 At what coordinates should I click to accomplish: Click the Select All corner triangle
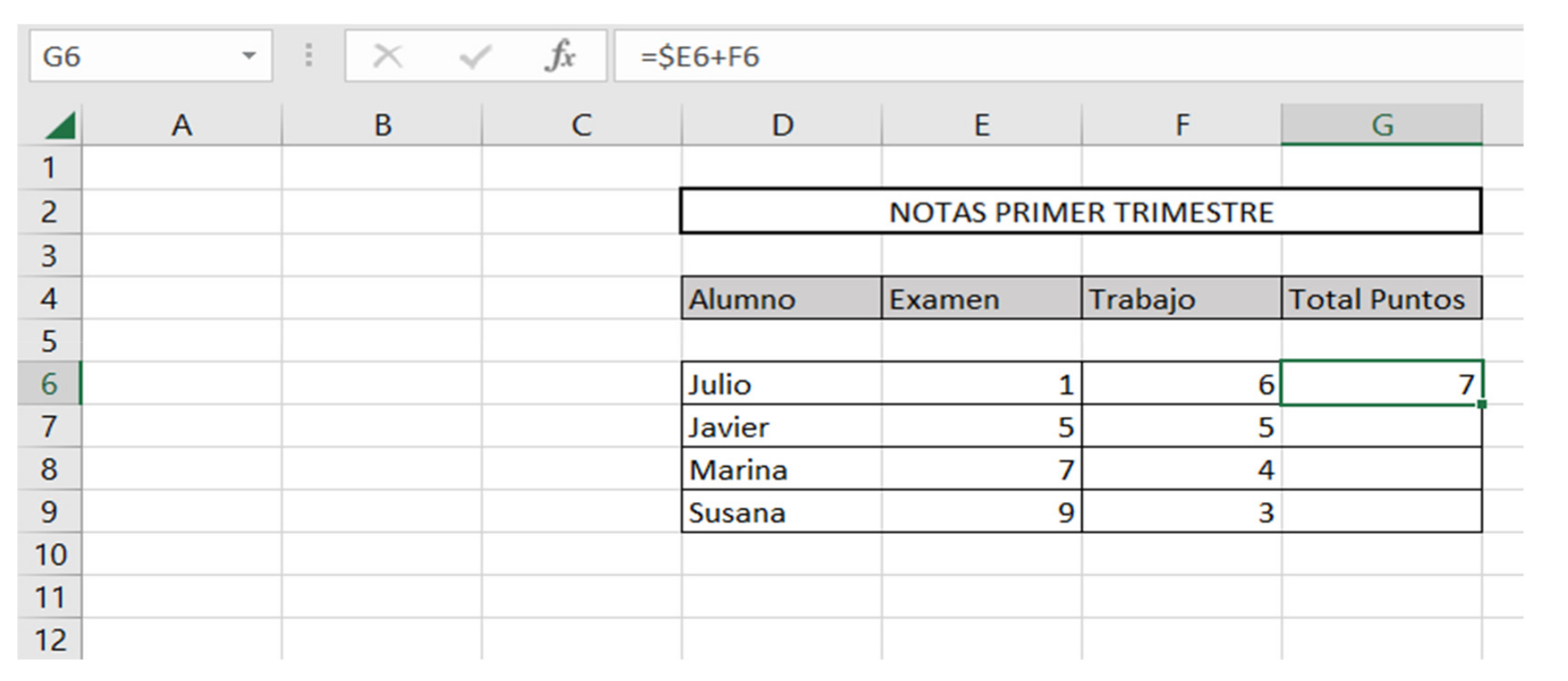pyautogui.click(x=60, y=126)
